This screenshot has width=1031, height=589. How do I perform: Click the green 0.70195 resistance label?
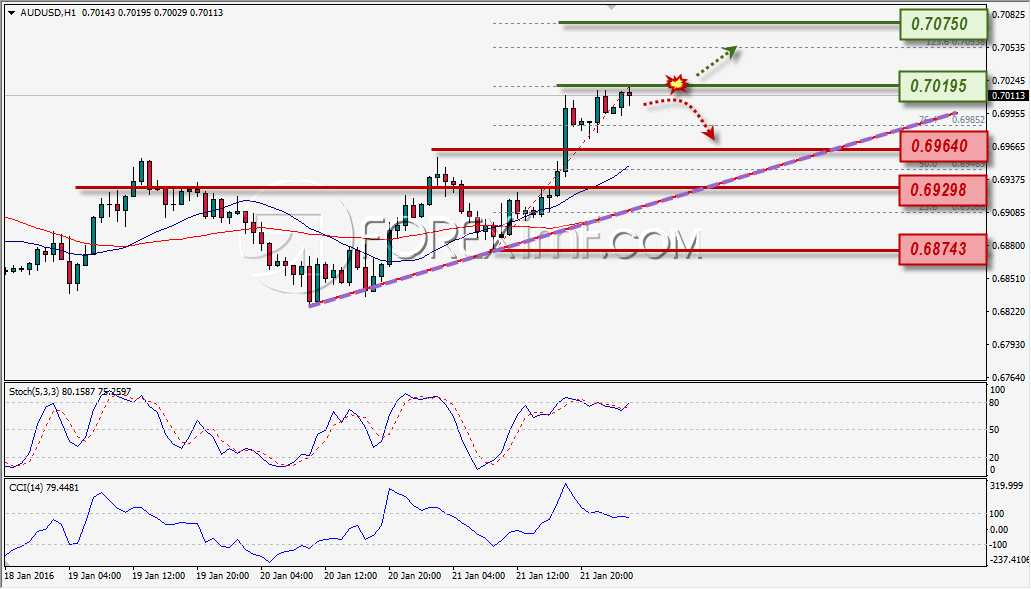point(942,85)
